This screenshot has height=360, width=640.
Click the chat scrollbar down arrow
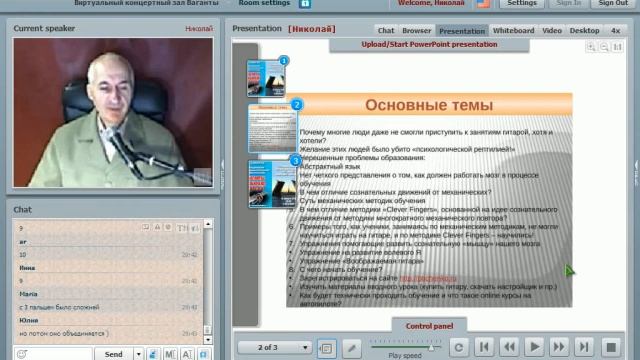pyautogui.click(x=208, y=340)
